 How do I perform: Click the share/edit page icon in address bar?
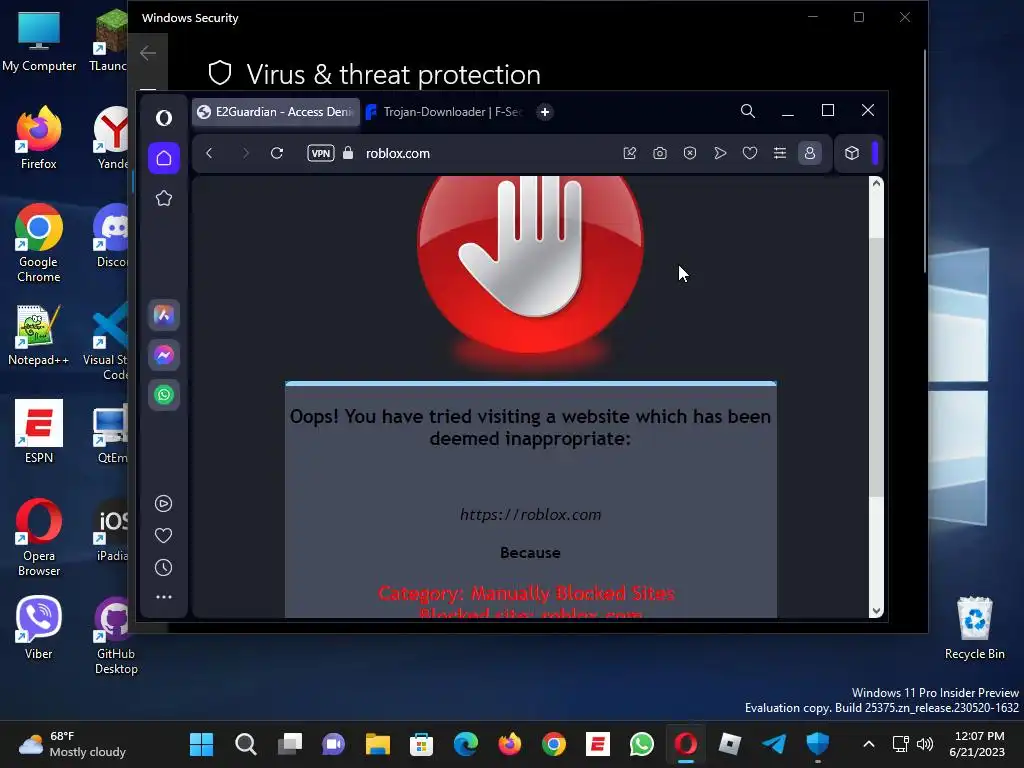630,153
